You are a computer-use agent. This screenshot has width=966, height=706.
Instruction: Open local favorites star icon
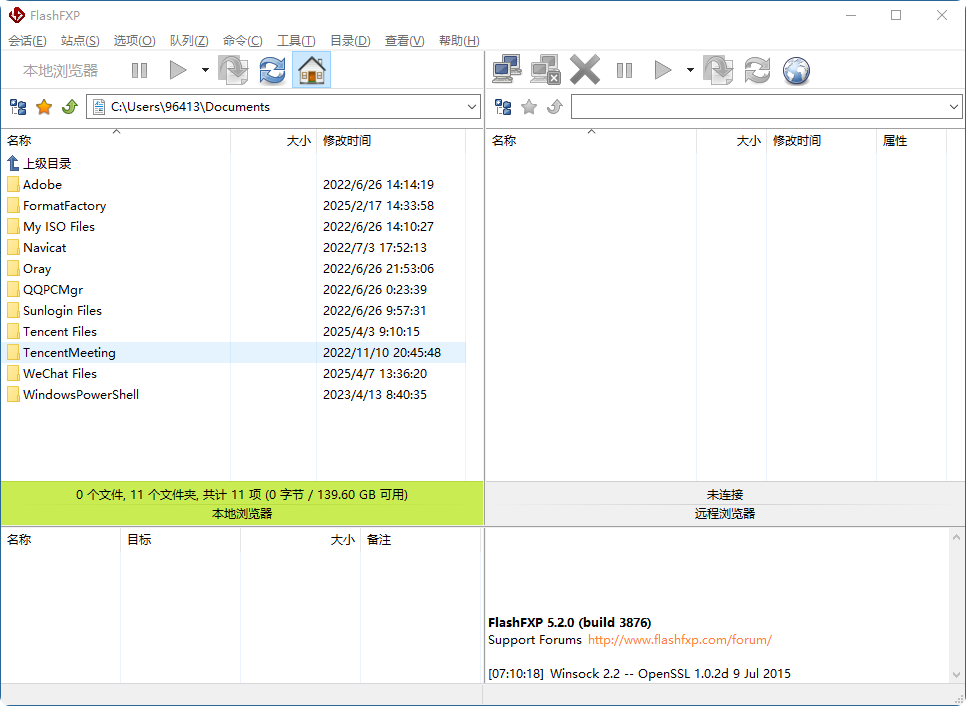[x=44, y=107]
